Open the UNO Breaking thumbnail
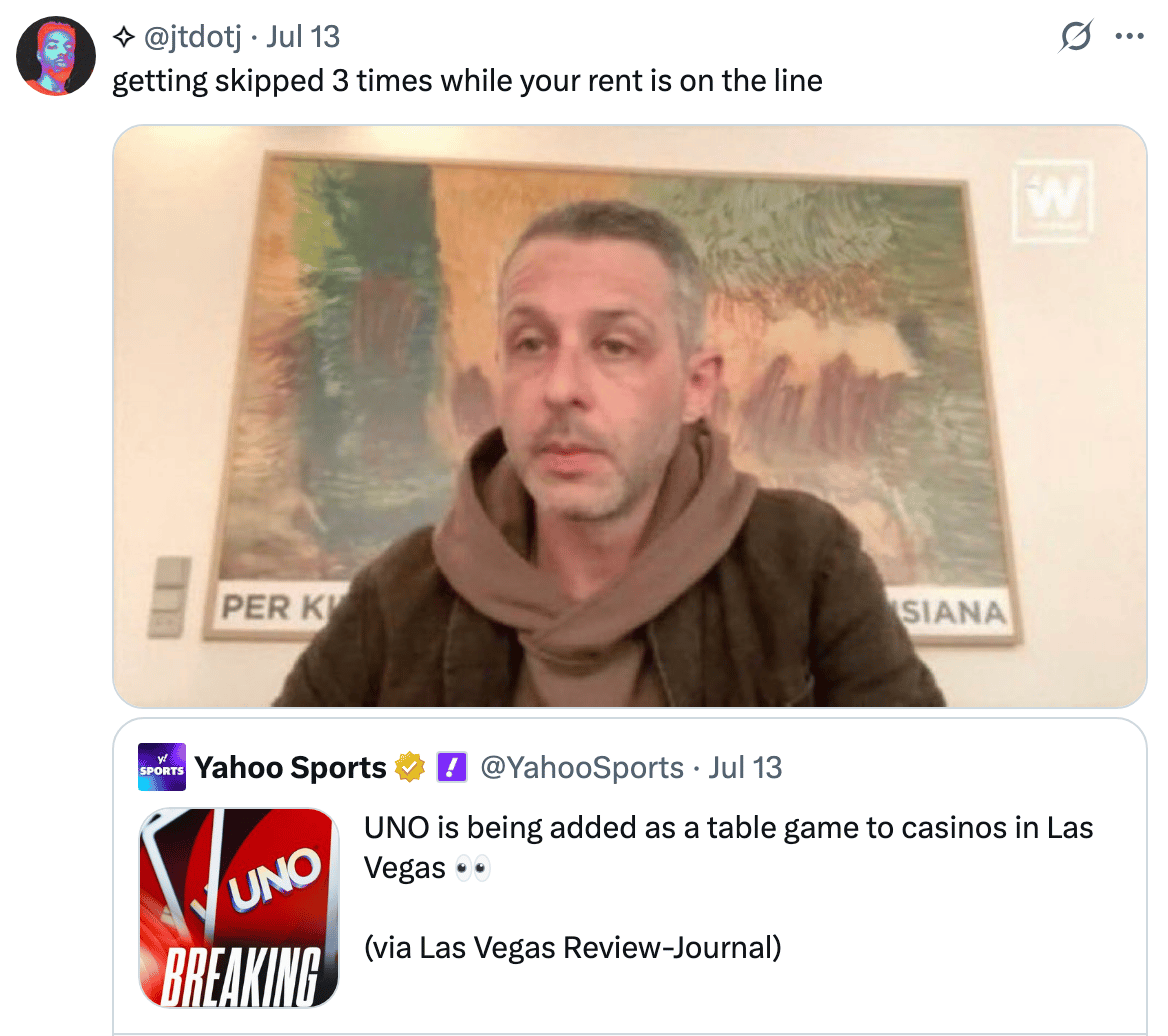1168x1036 pixels. (x=239, y=908)
